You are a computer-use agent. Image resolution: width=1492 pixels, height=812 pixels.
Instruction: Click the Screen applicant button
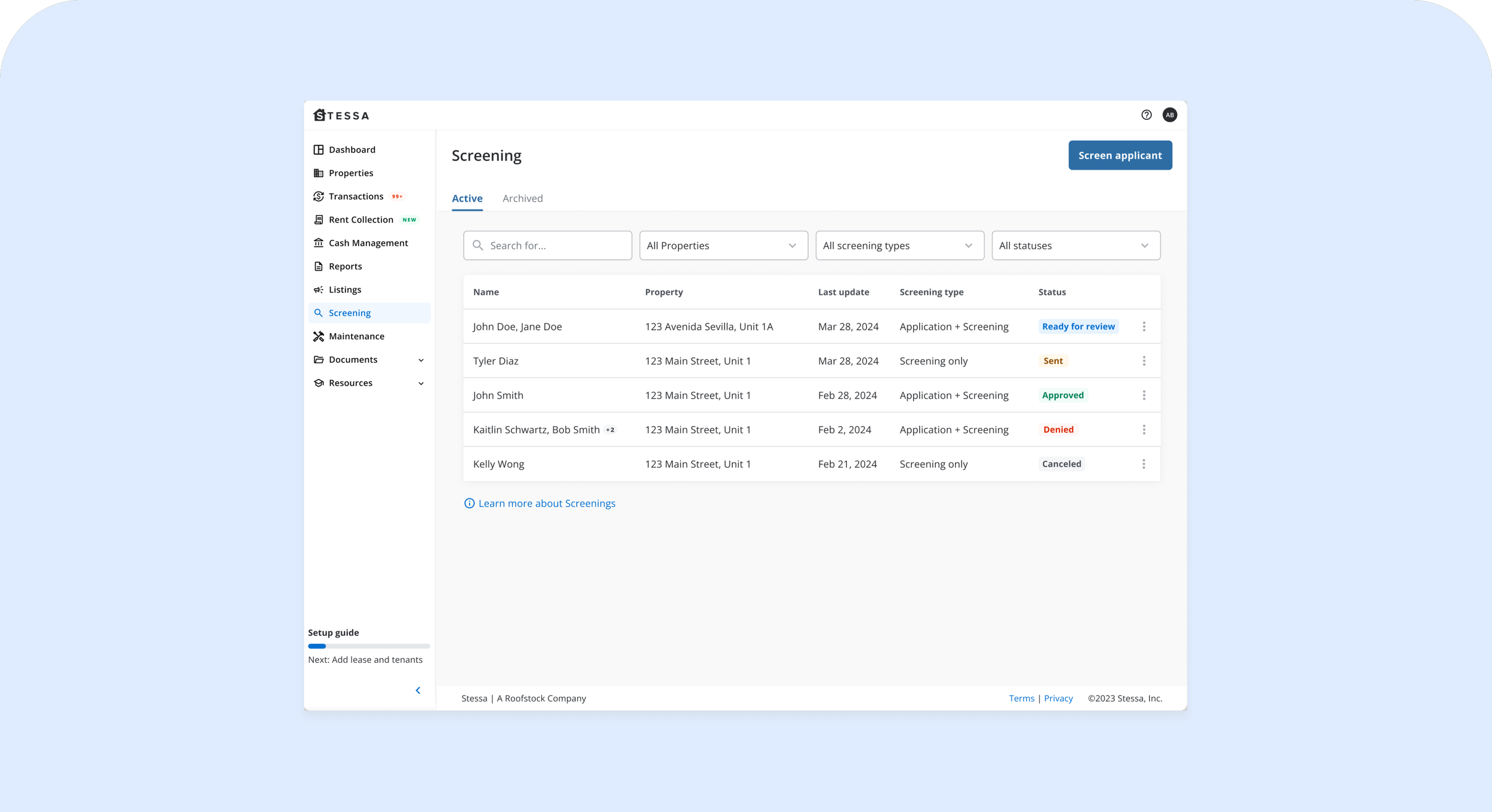point(1120,156)
